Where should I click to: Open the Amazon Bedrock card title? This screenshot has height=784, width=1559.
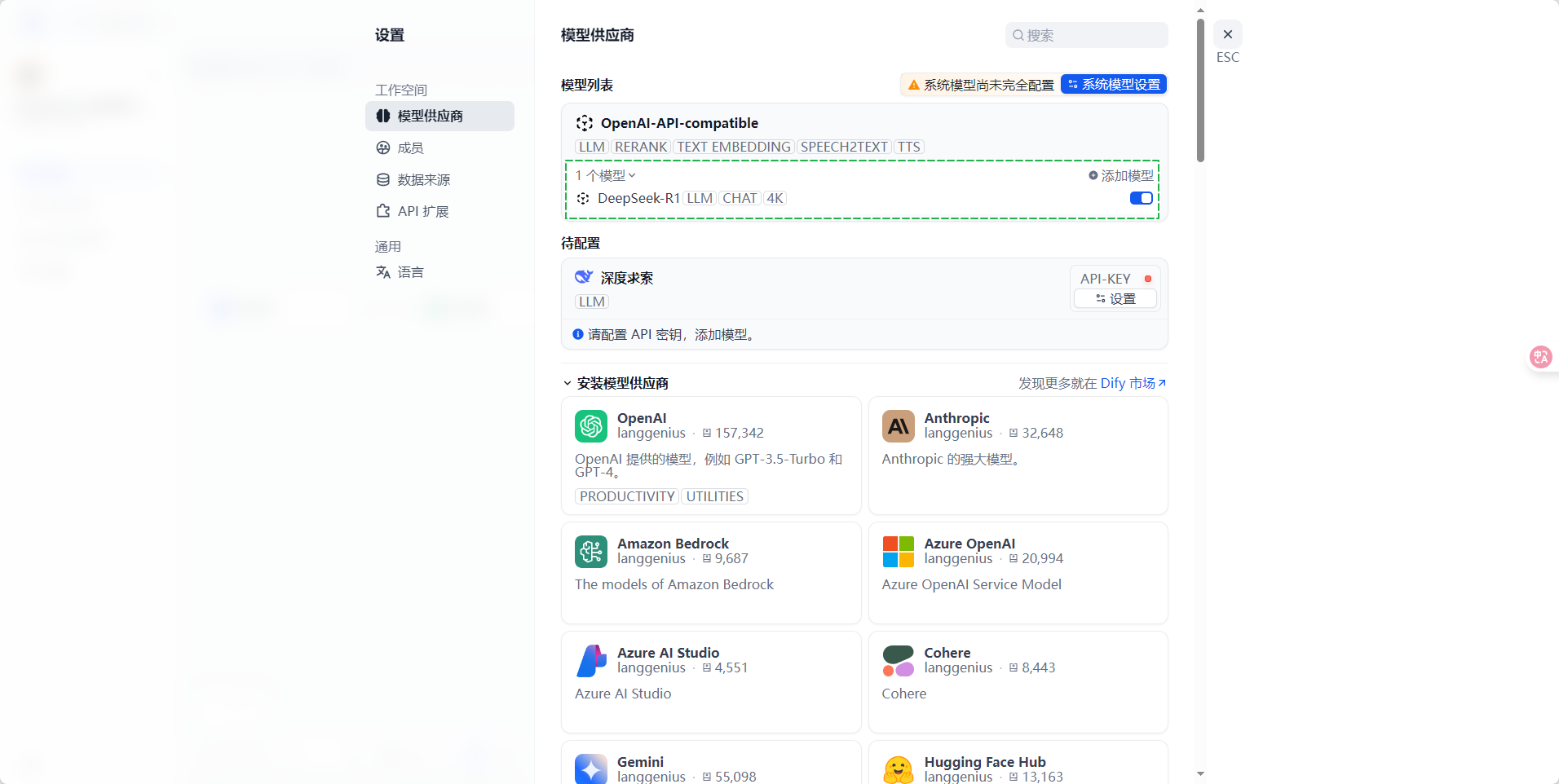(673, 544)
